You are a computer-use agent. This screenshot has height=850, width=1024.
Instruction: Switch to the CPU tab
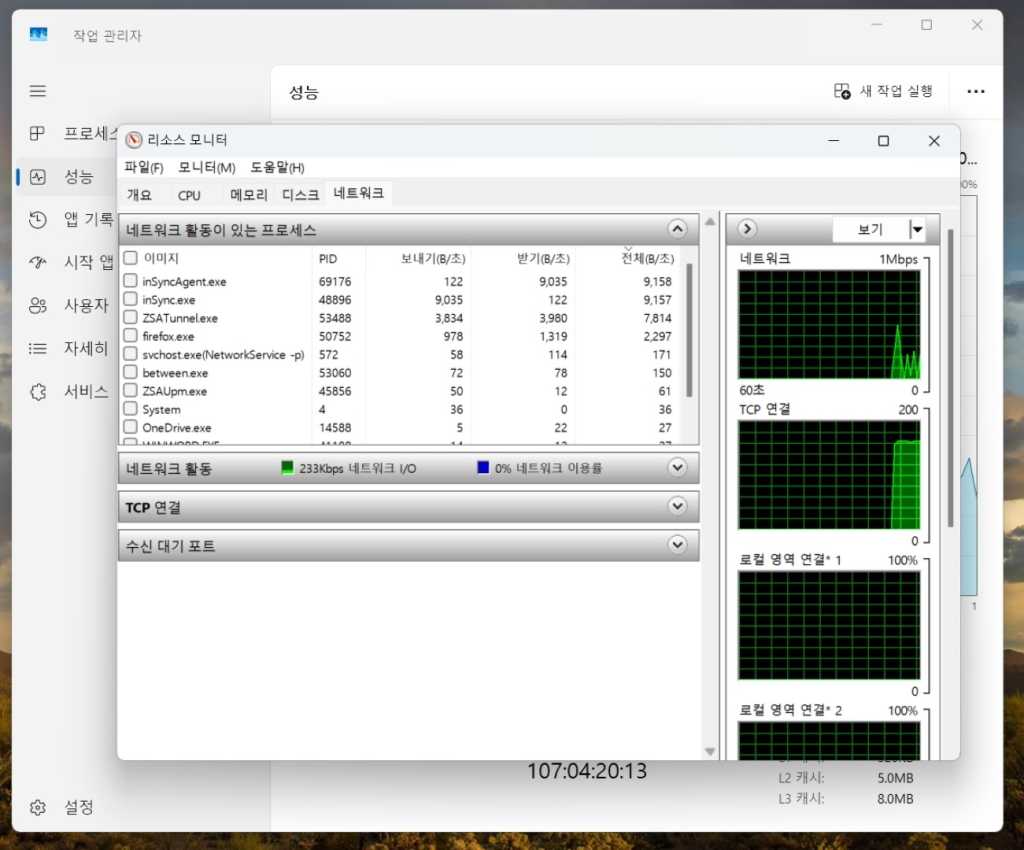(189, 195)
